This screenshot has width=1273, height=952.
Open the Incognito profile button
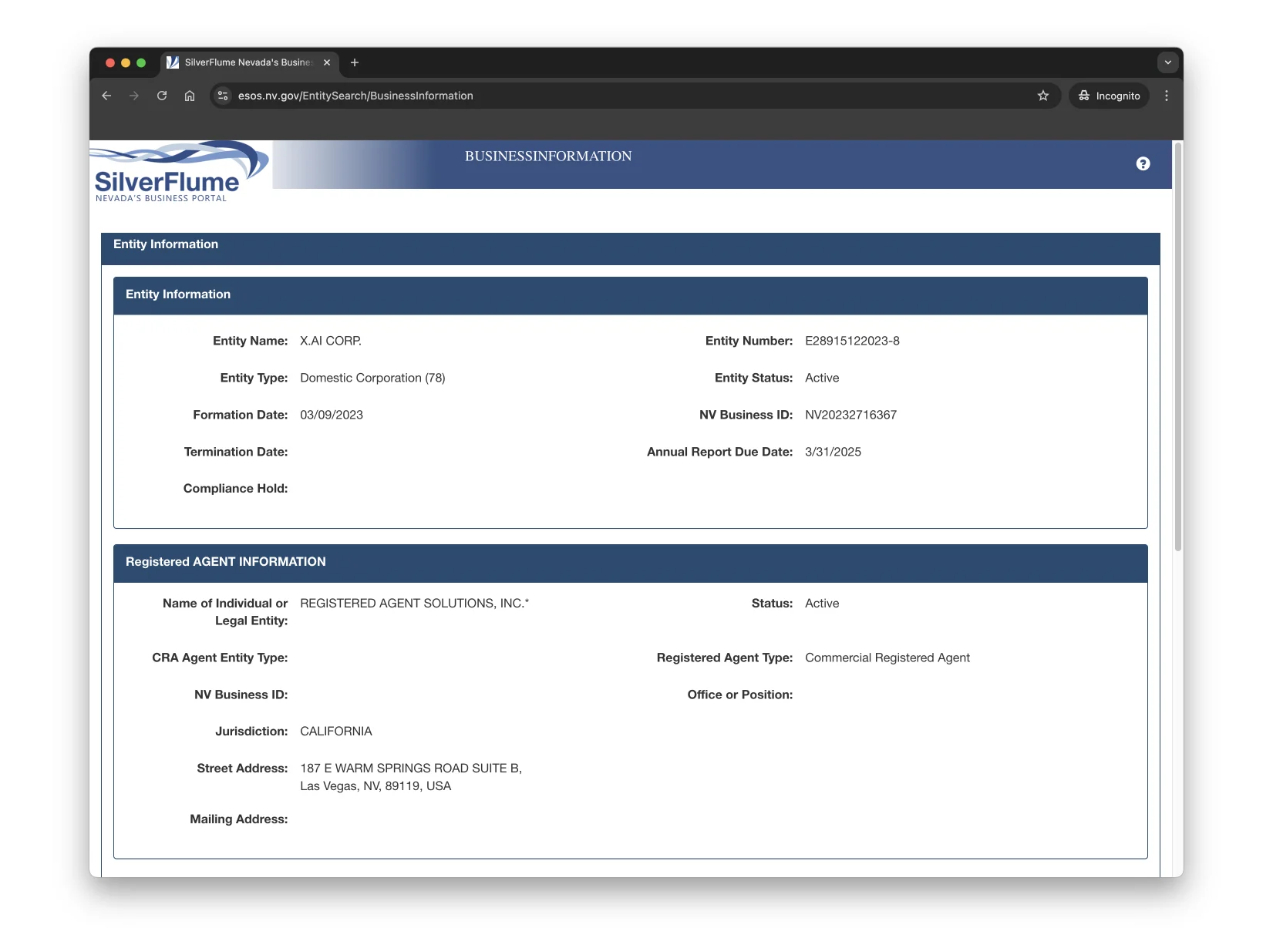1109,96
